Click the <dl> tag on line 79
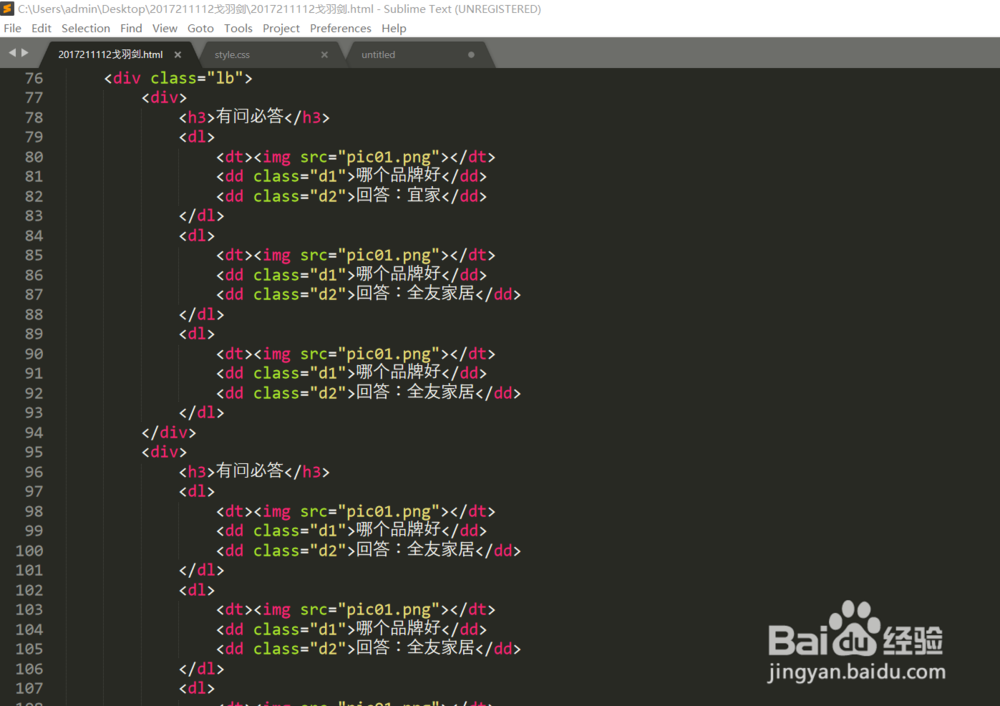 (x=196, y=137)
